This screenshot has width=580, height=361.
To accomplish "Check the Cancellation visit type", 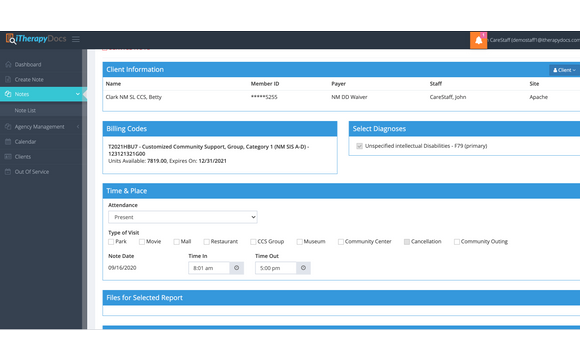I will click(407, 242).
